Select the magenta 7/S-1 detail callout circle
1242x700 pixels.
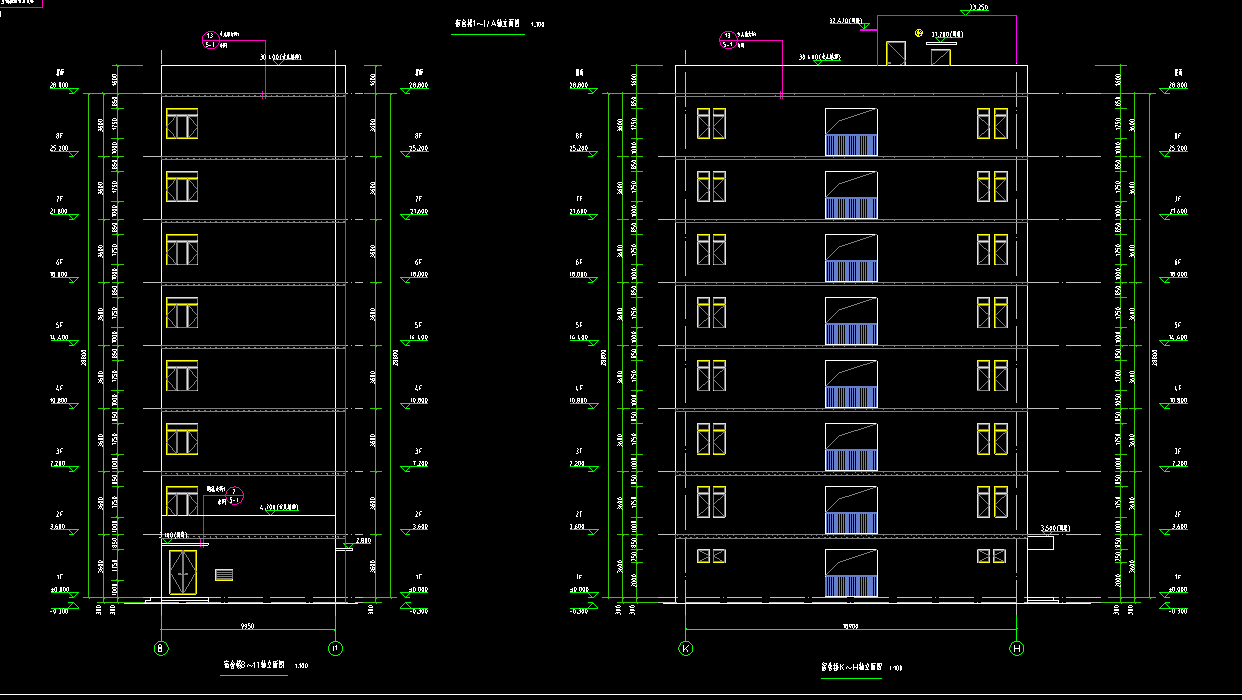pyautogui.click(x=234, y=495)
